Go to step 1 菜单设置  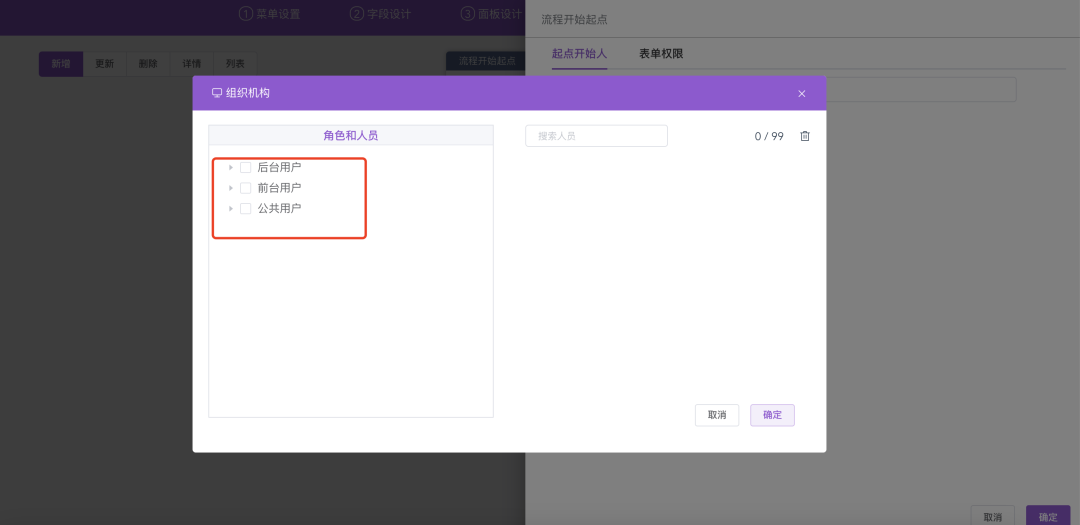coord(269,14)
